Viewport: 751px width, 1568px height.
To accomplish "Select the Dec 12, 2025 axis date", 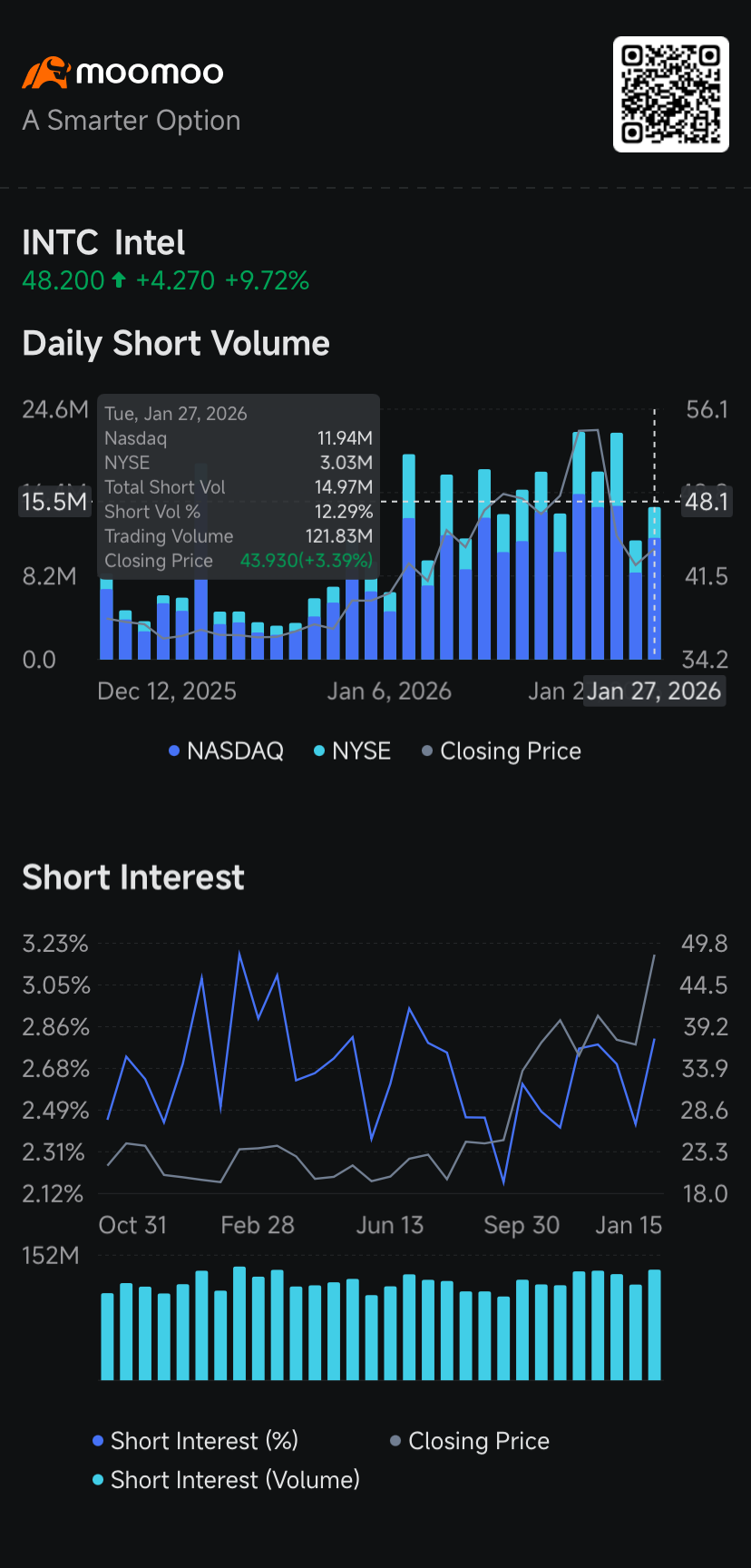I will (167, 691).
